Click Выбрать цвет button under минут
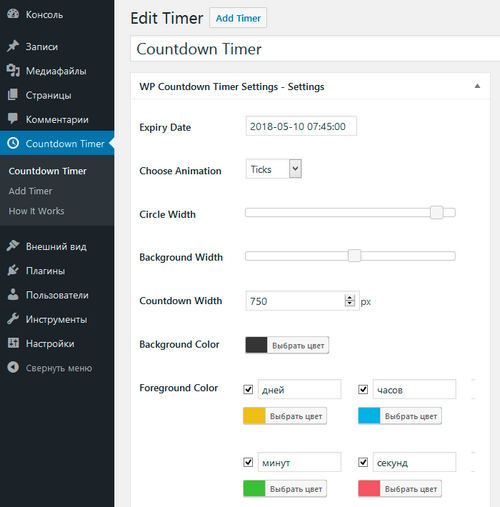The image size is (500, 507). click(x=296, y=489)
